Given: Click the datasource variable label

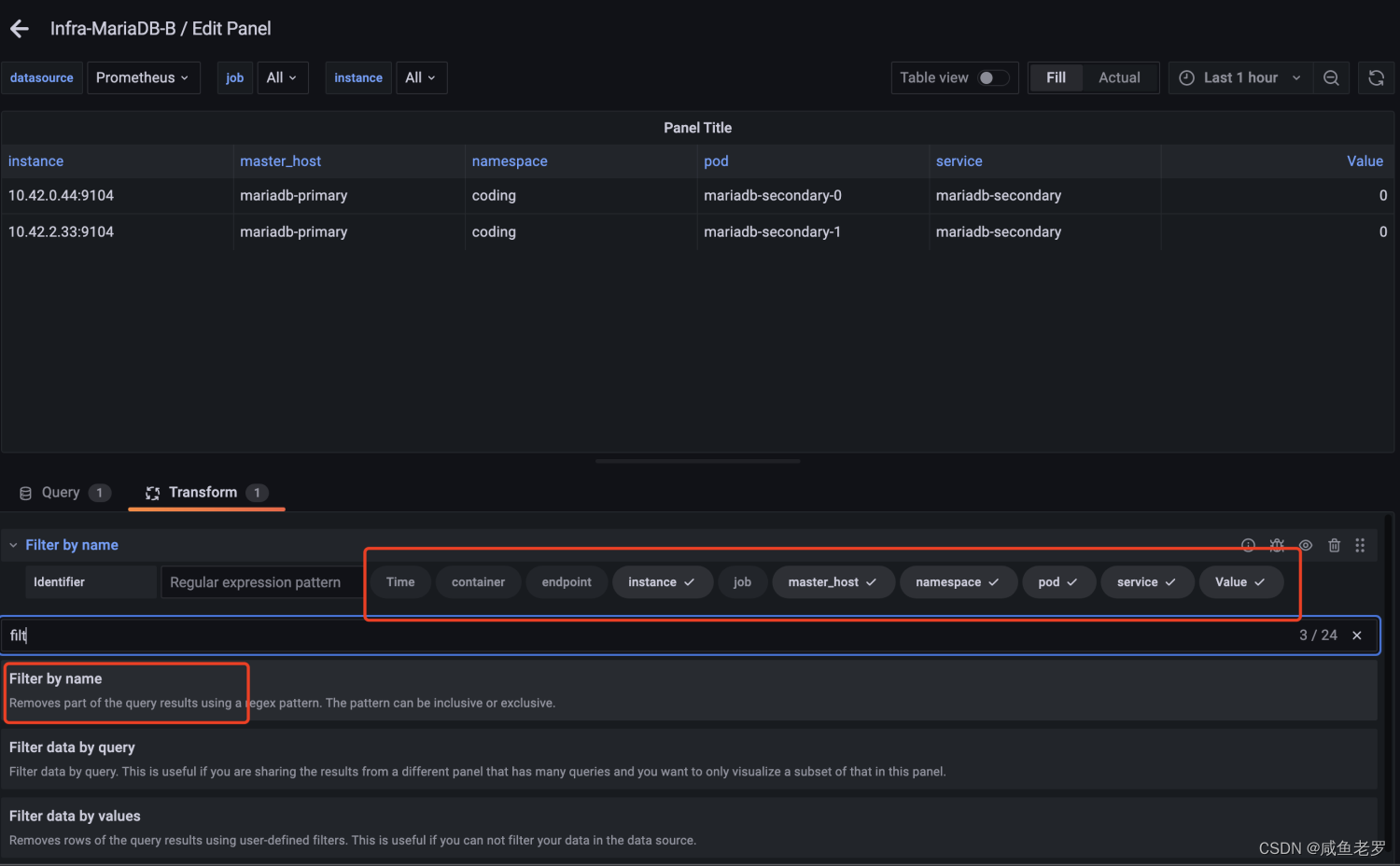Looking at the screenshot, I should click(x=42, y=78).
